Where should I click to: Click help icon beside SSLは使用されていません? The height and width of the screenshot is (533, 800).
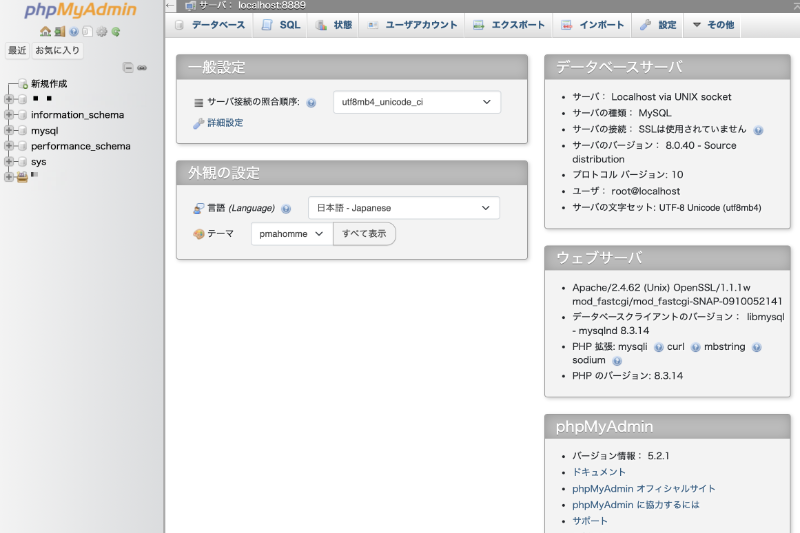point(758,130)
